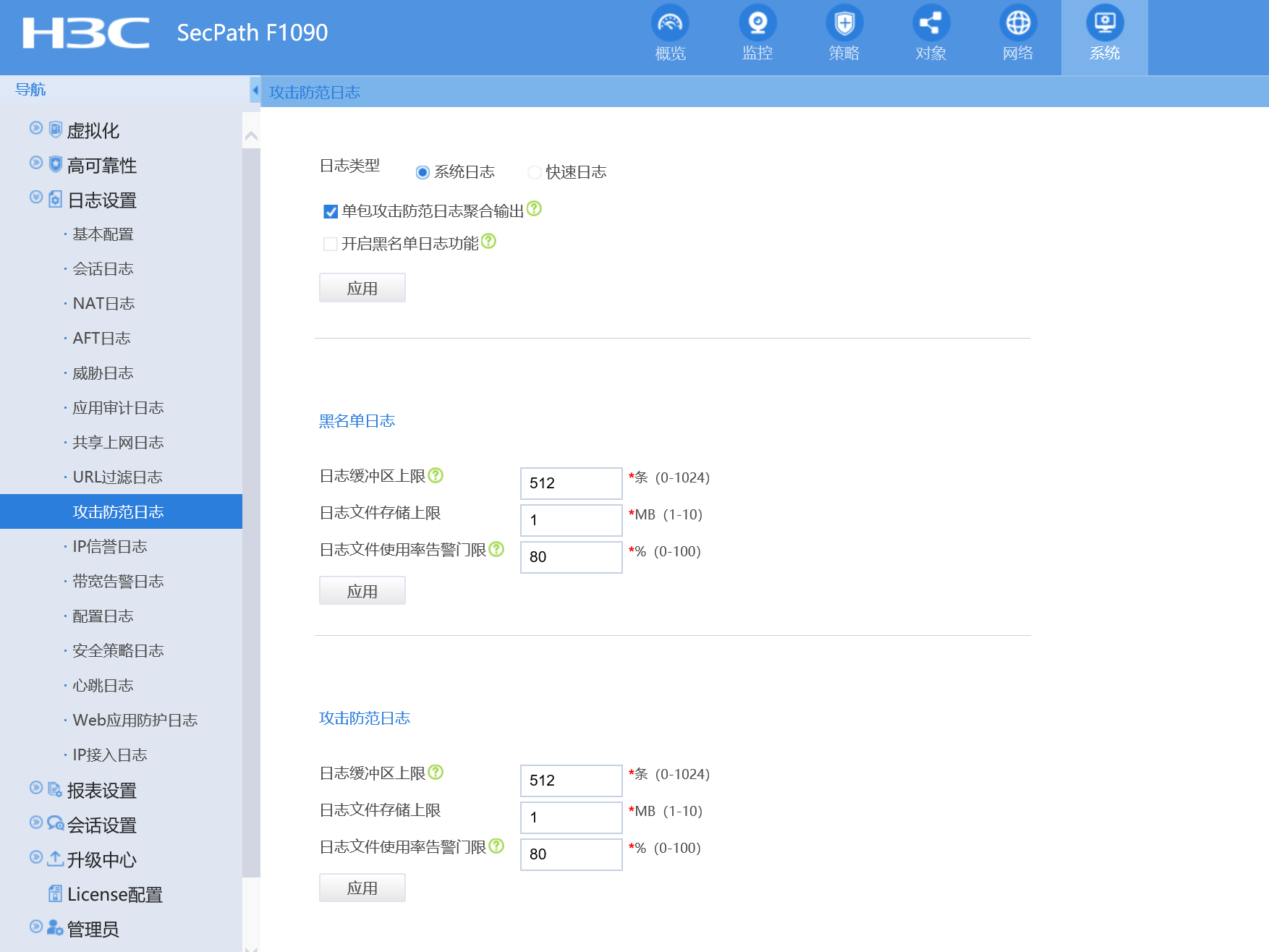Enable the 开启黑名单日志功能 checkbox

coord(331,244)
